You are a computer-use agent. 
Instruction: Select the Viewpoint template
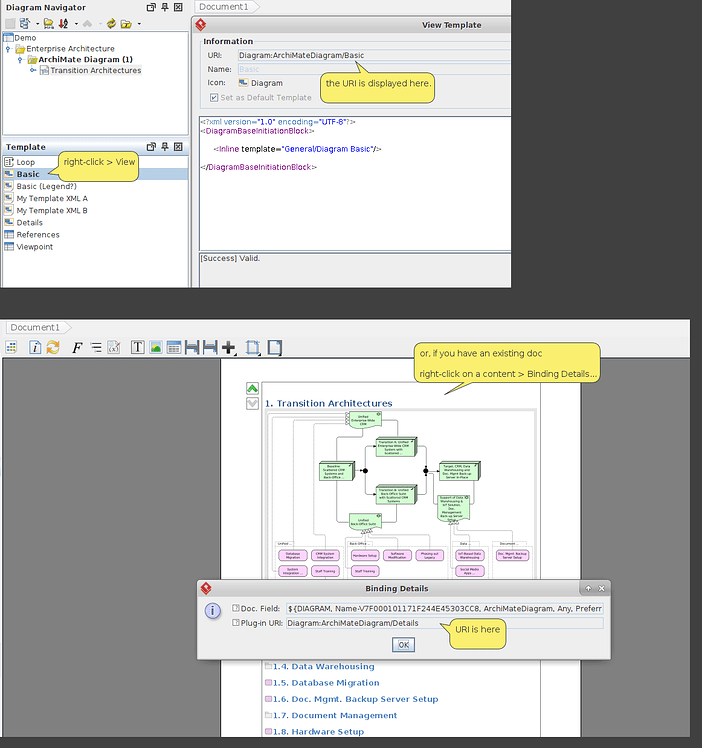[x=34, y=247]
